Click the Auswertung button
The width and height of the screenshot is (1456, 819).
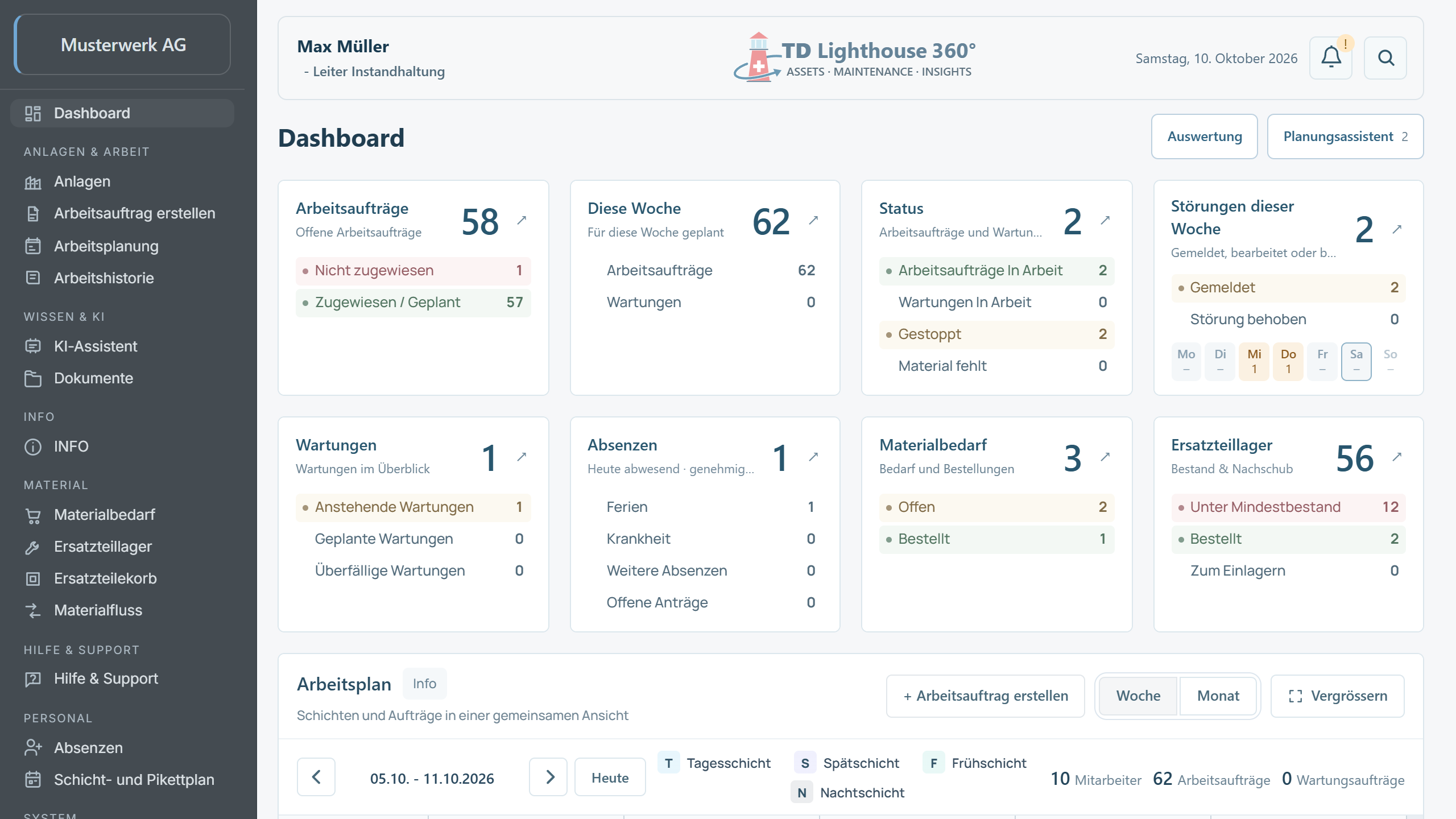1205,136
